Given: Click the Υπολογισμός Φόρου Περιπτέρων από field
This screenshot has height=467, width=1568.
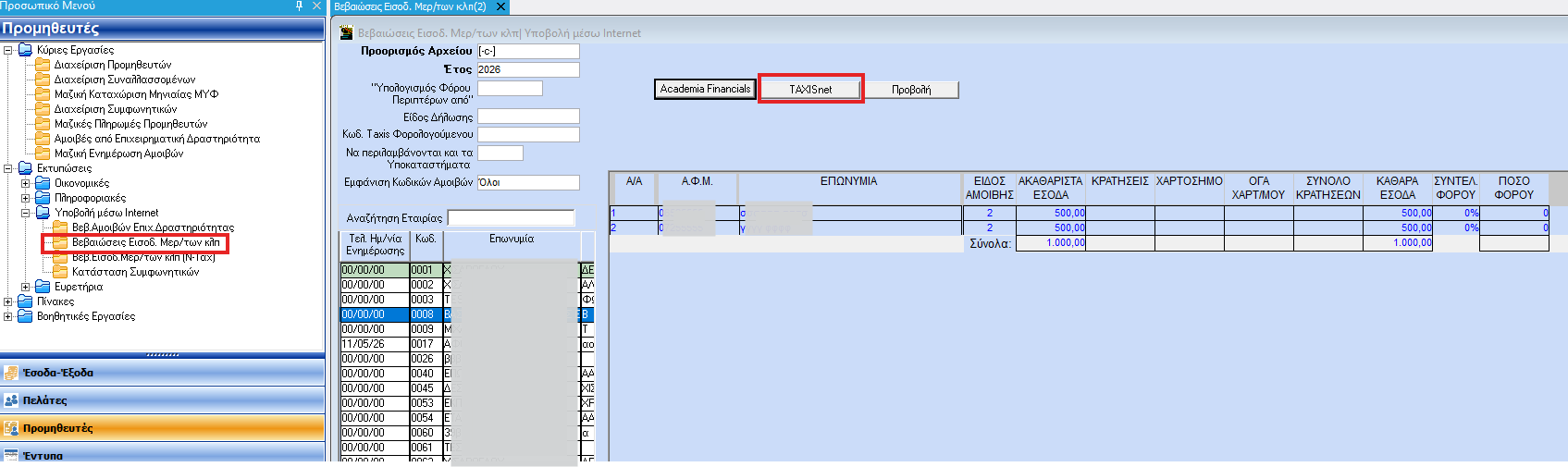Looking at the screenshot, I should click(510, 88).
